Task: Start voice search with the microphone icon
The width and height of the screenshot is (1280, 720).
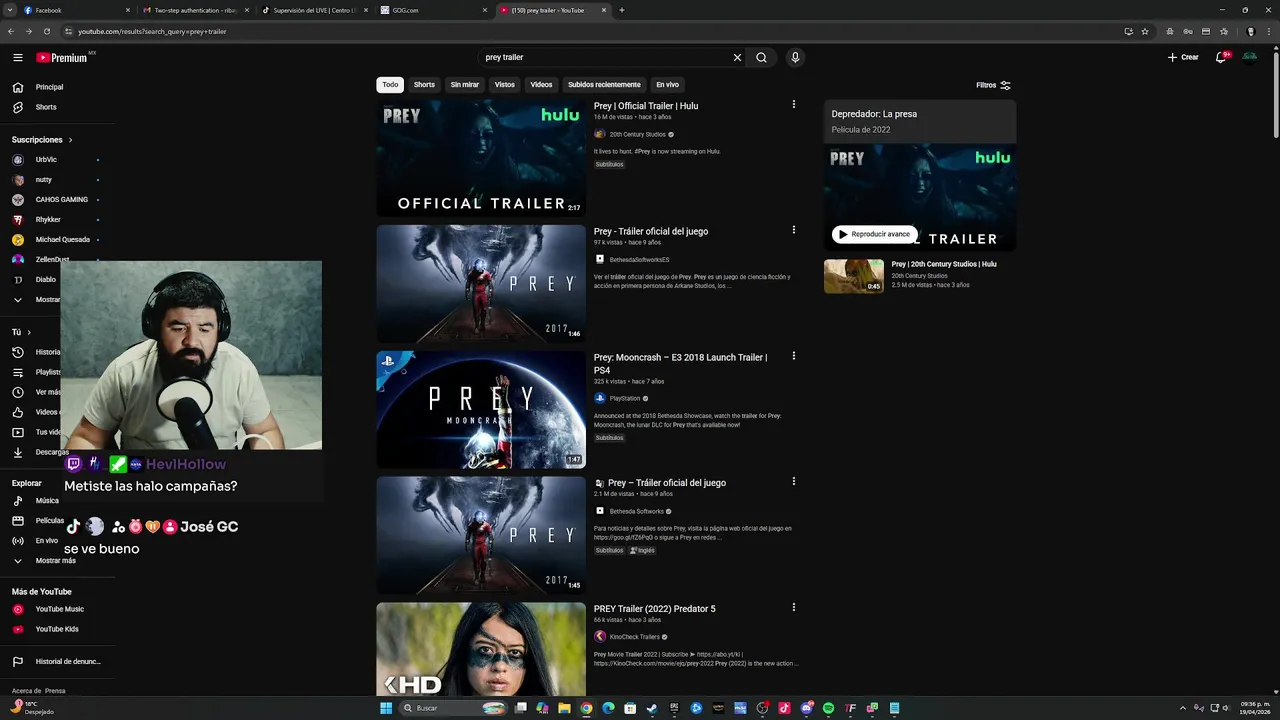Action: pos(795,58)
